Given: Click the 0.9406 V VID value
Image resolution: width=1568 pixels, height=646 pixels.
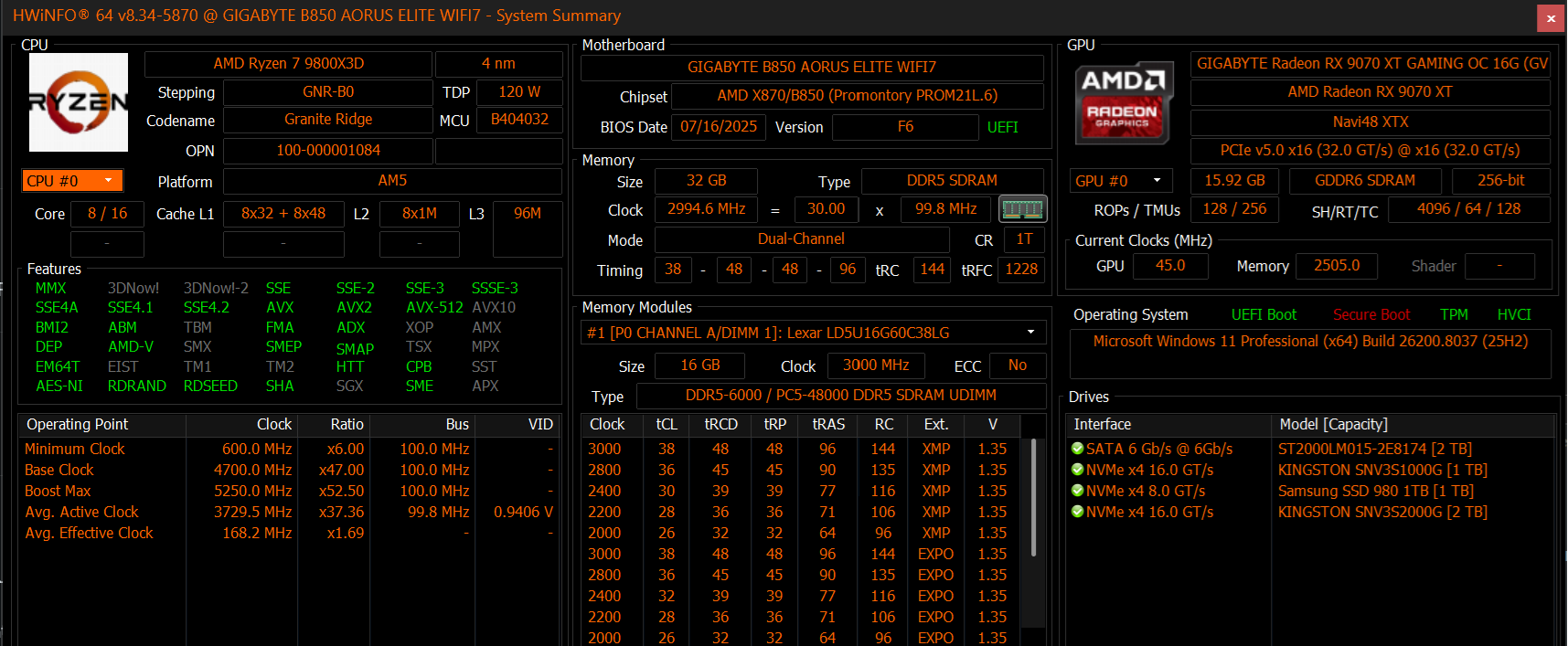Looking at the screenshot, I should point(523,513).
